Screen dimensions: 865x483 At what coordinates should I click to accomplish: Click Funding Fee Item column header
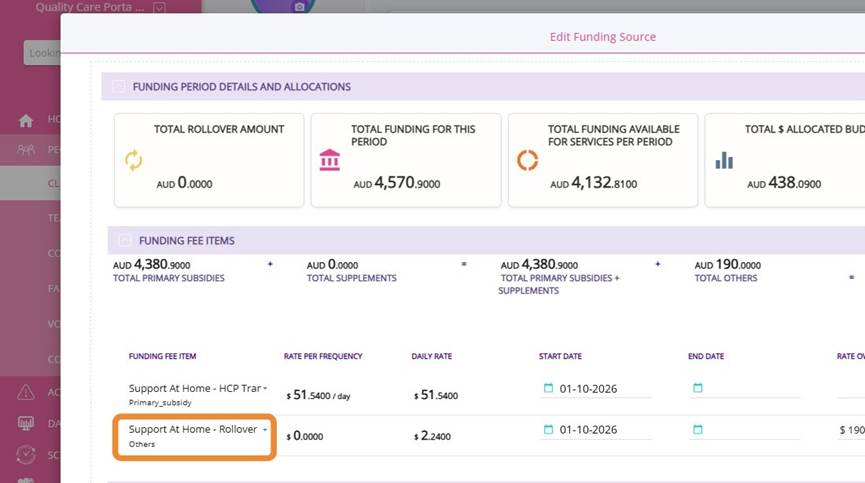(x=162, y=356)
